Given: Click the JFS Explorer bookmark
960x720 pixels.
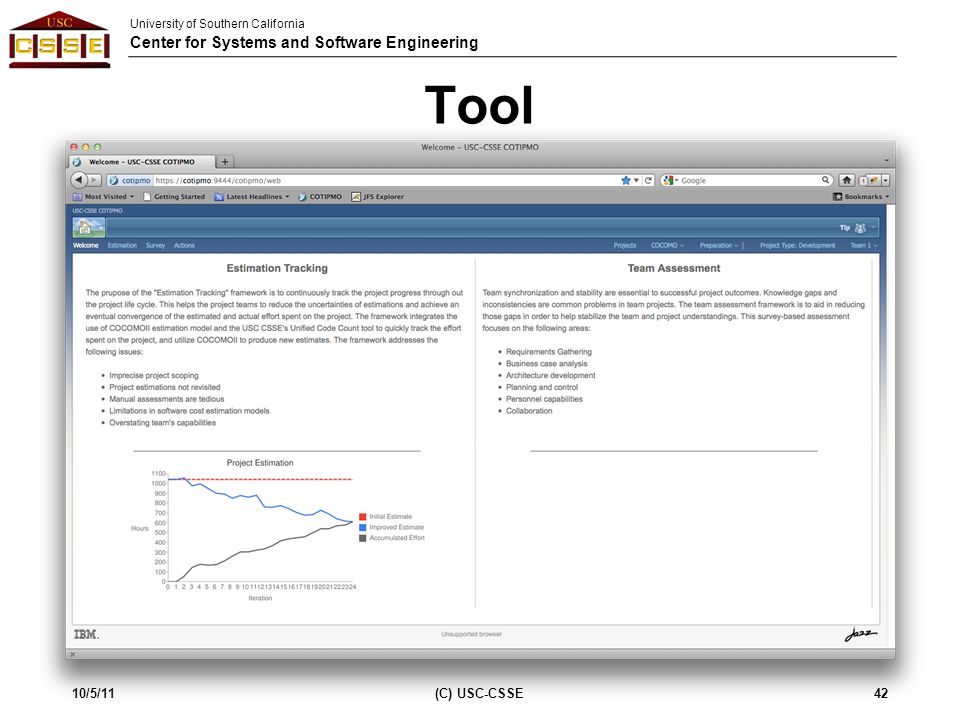Looking at the screenshot, I should point(378,197).
